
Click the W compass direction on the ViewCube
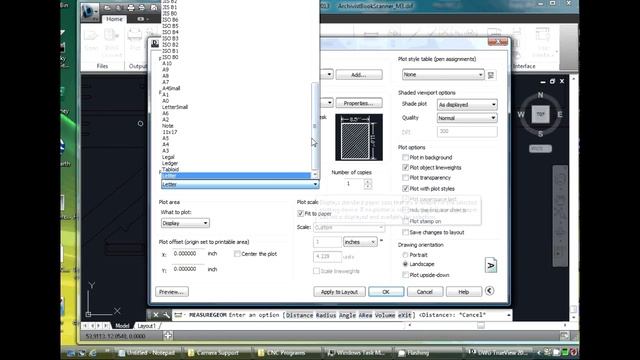click(x=521, y=114)
